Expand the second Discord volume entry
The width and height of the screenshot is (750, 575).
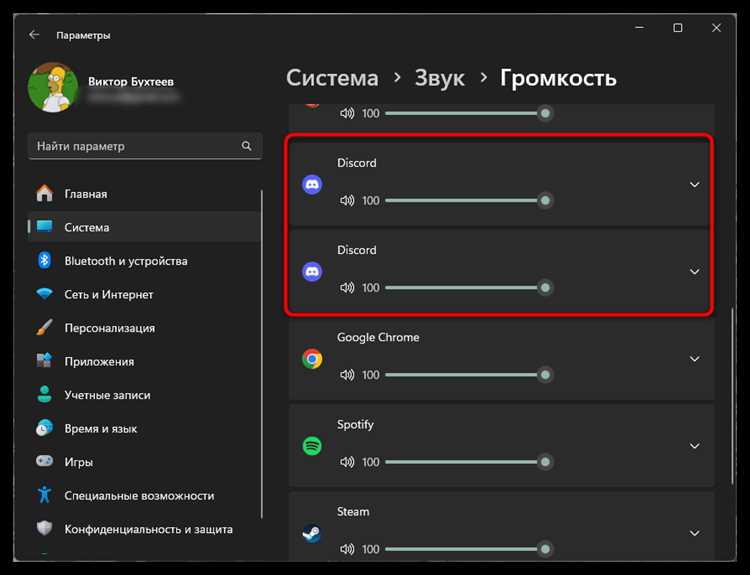tap(695, 272)
